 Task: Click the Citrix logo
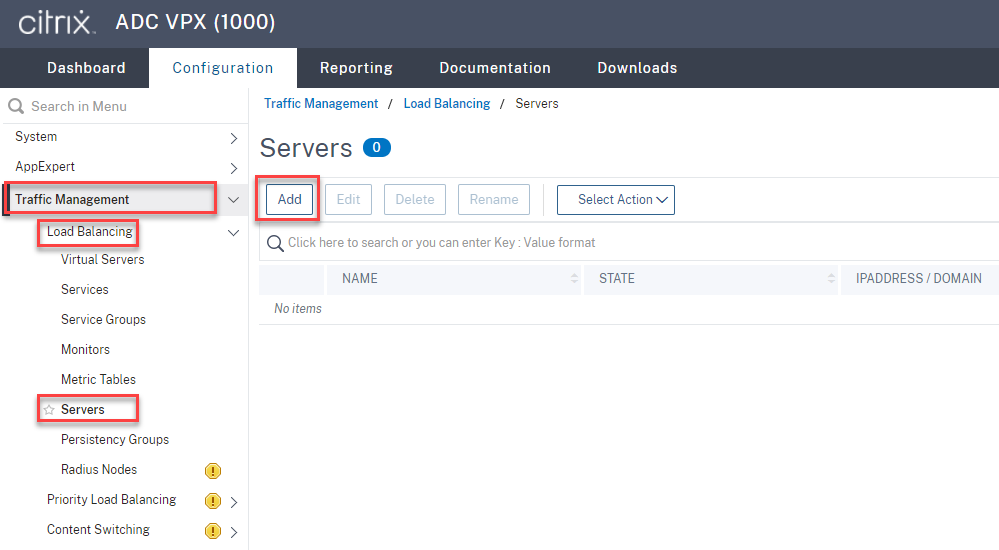point(56,23)
